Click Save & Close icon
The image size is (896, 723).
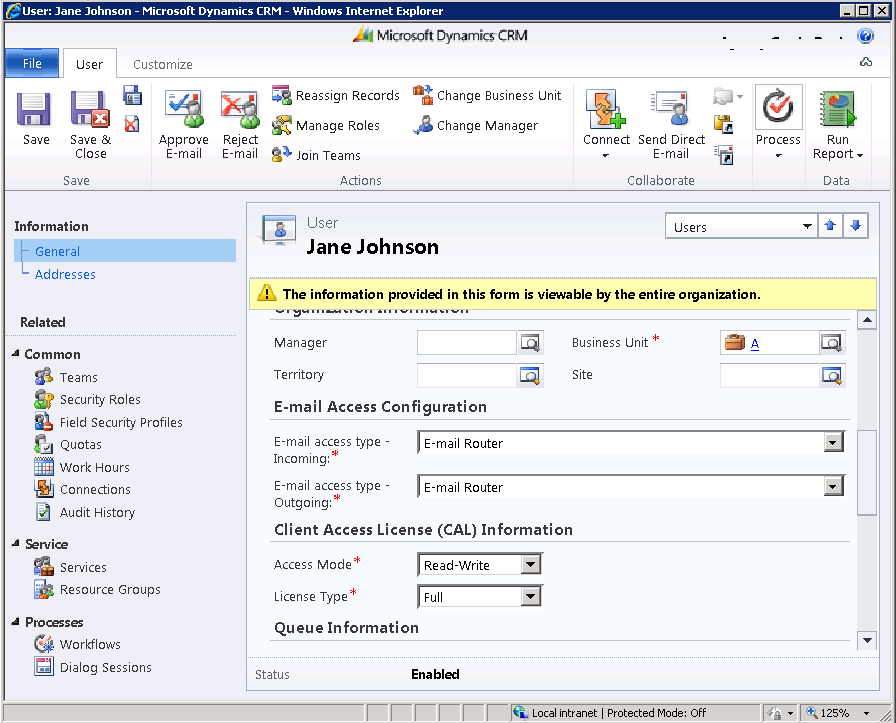pyautogui.click(x=90, y=109)
